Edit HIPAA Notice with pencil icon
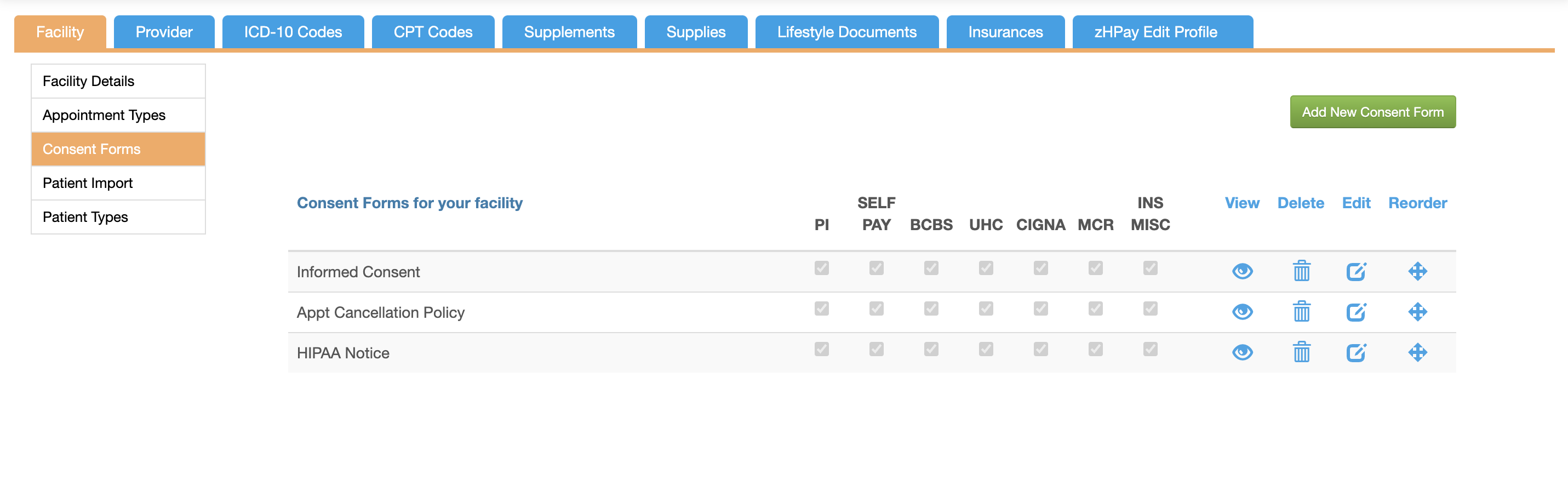 [x=1356, y=352]
